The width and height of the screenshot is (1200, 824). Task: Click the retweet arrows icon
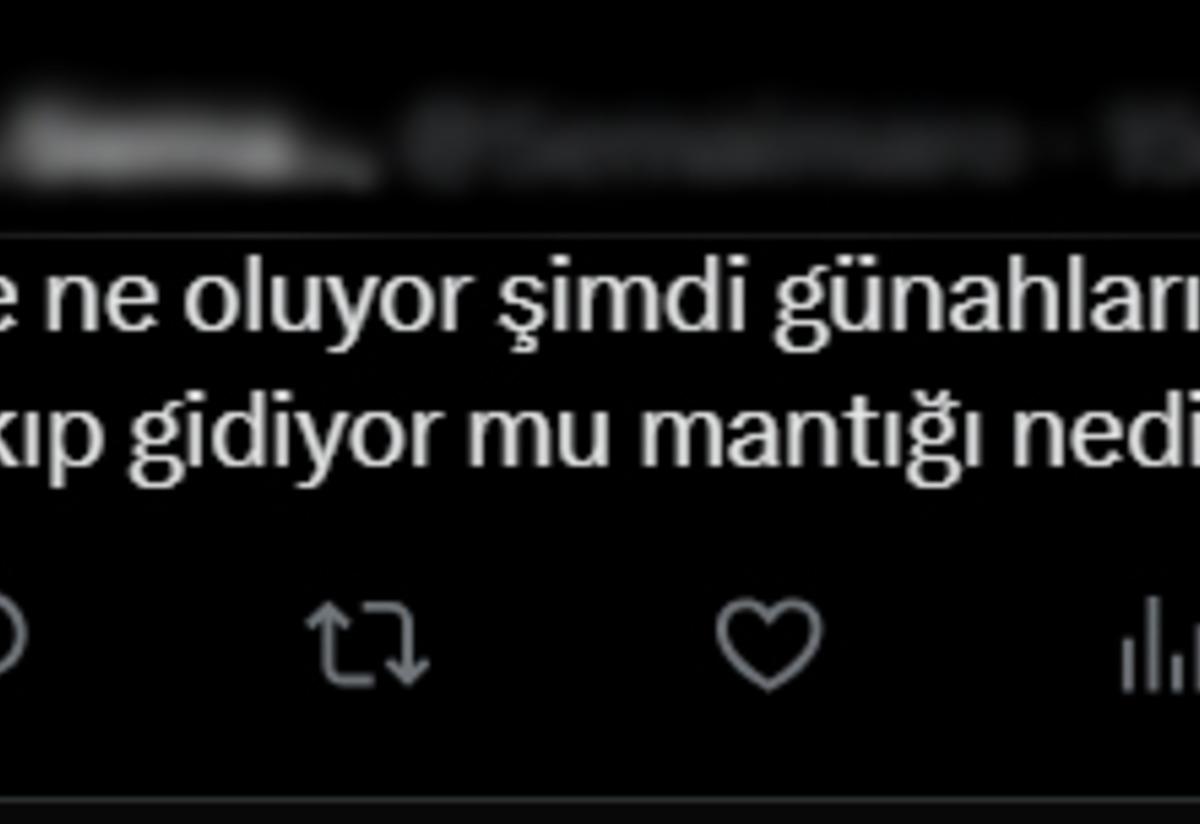pos(367,644)
